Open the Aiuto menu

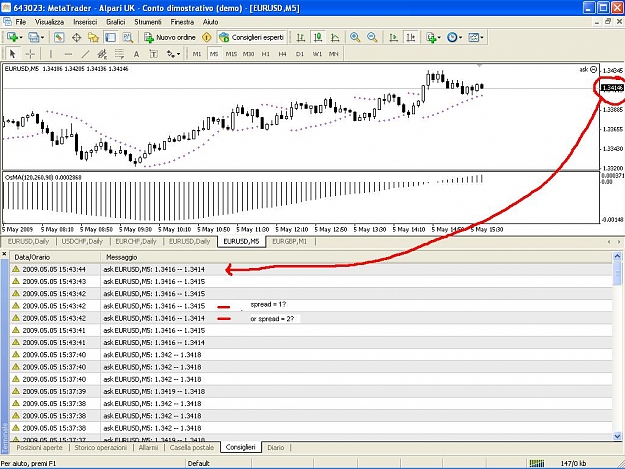[210, 22]
